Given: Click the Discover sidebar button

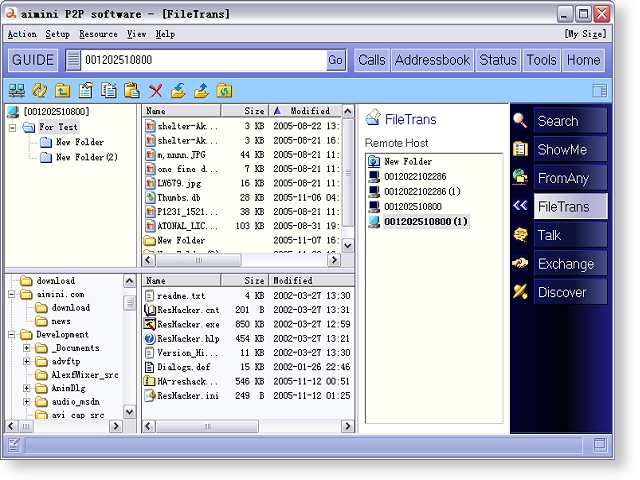Looking at the screenshot, I should [x=570, y=292].
